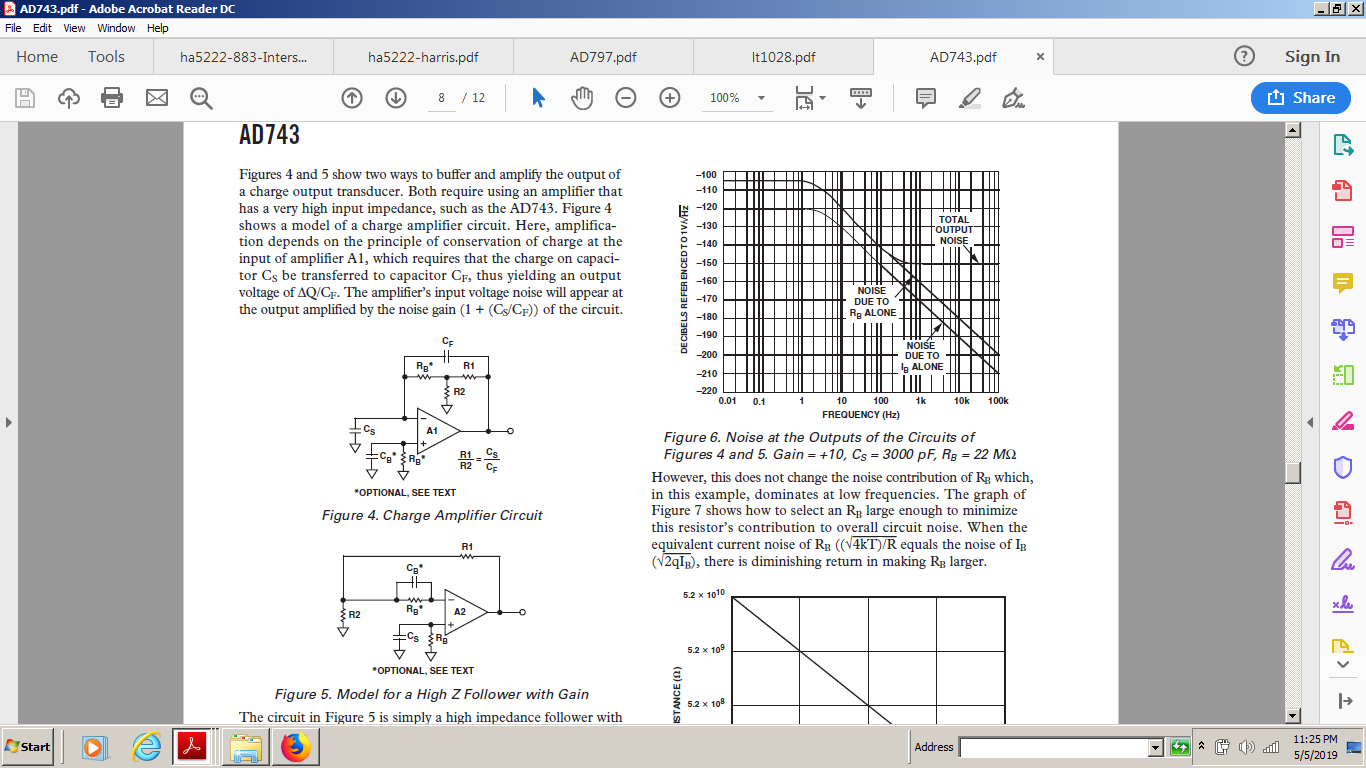The height and width of the screenshot is (768, 1366).
Task: Go to next page arrow
Action: pyautogui.click(x=396, y=98)
